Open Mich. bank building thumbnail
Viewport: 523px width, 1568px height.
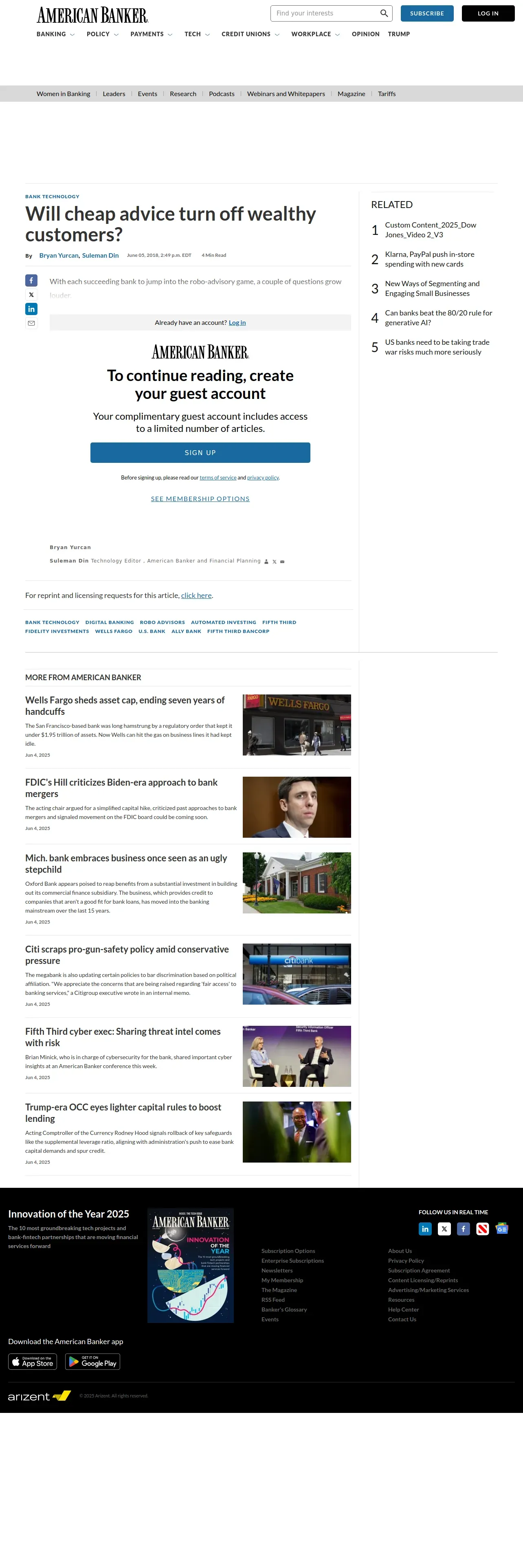point(297,883)
